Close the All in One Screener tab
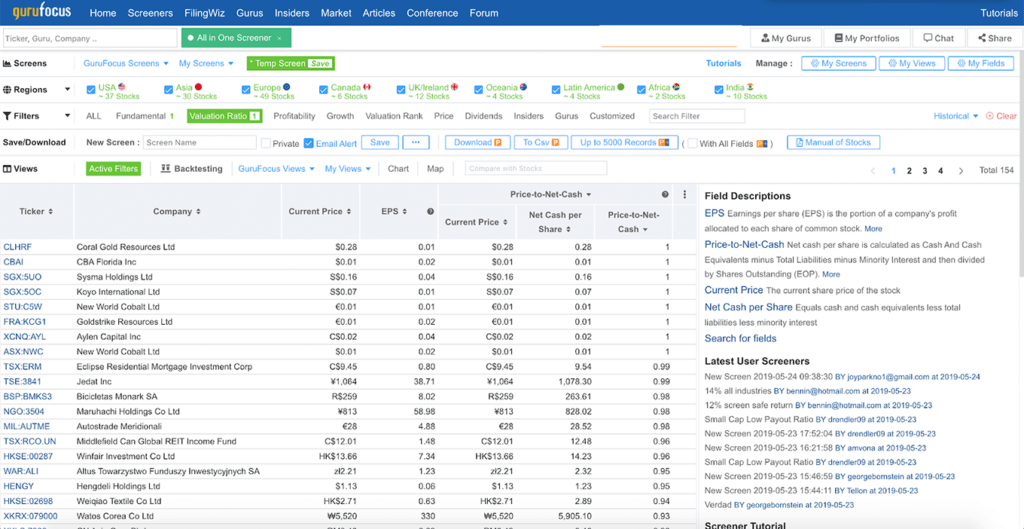1024x529 pixels. pos(280,39)
